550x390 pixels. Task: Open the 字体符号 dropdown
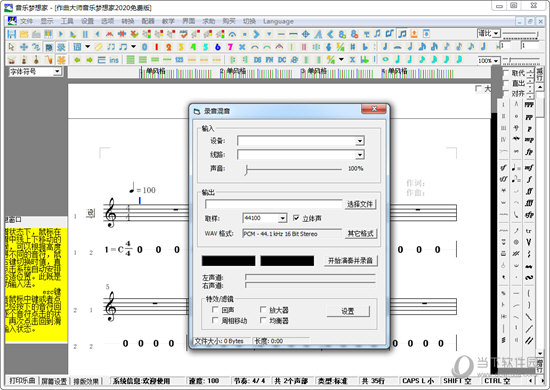[x=57, y=72]
